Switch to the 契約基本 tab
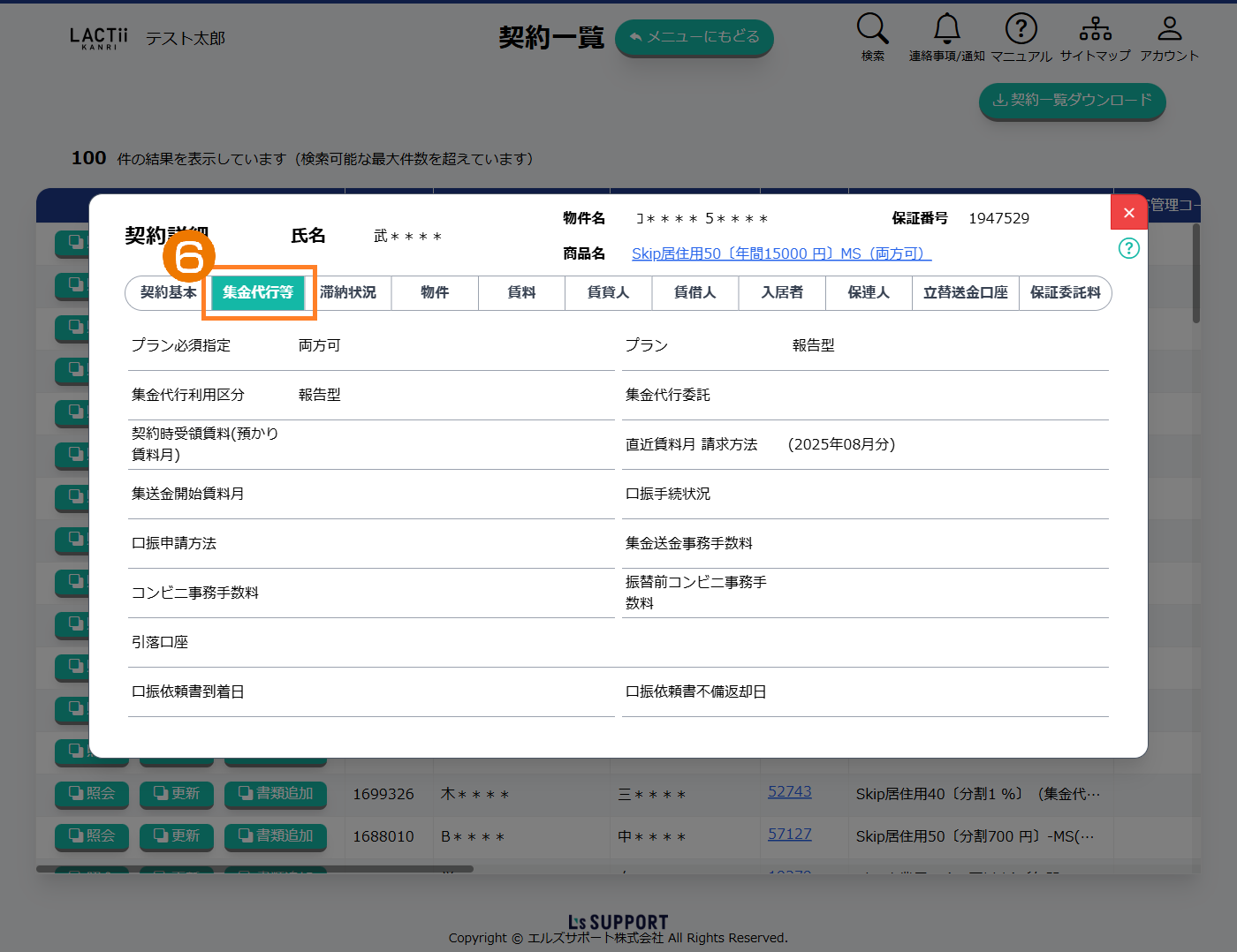 click(168, 292)
